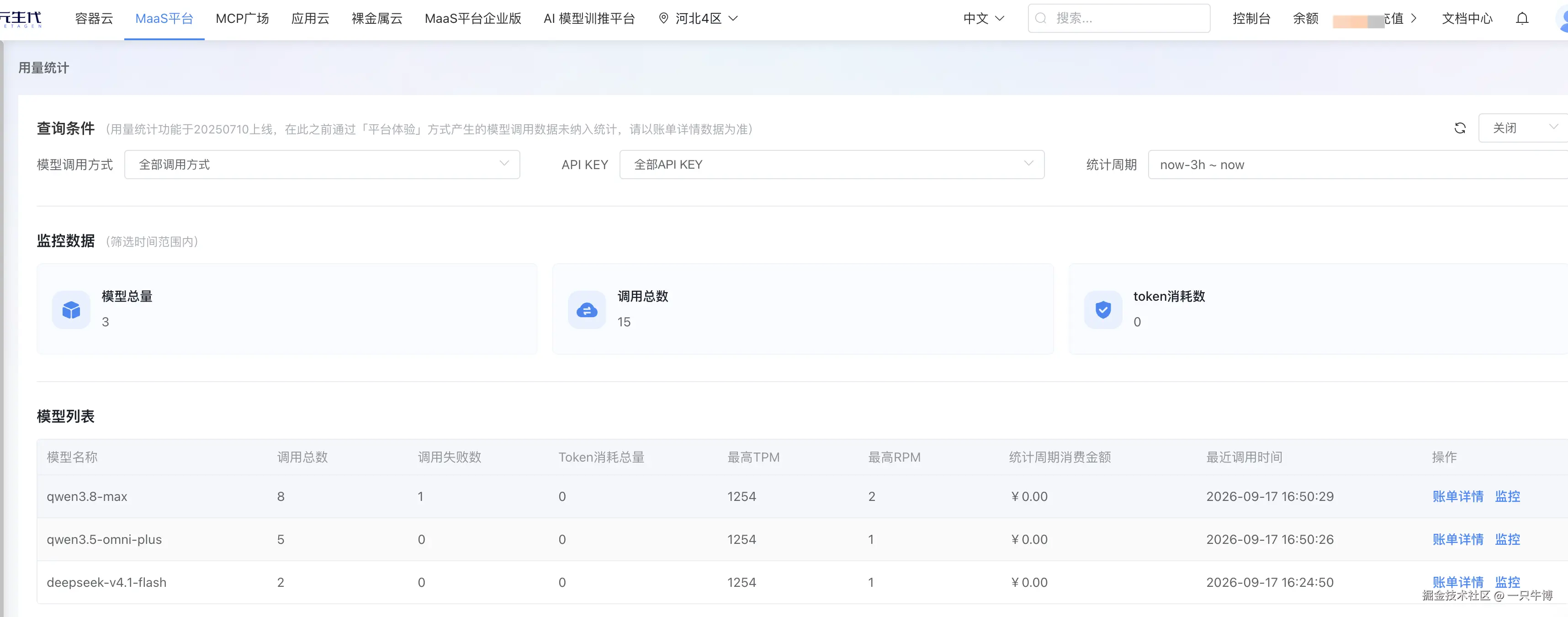
Task: Open the notification bell icon
Action: [1522, 18]
